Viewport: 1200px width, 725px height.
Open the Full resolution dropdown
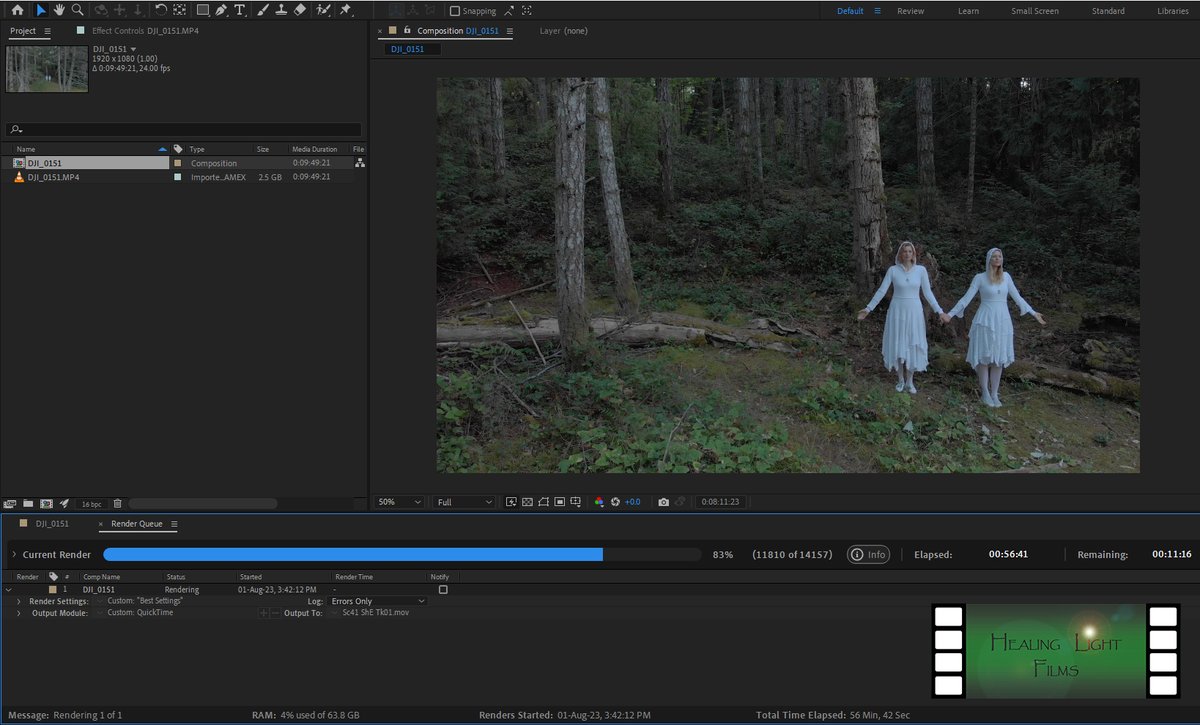pyautogui.click(x=465, y=502)
